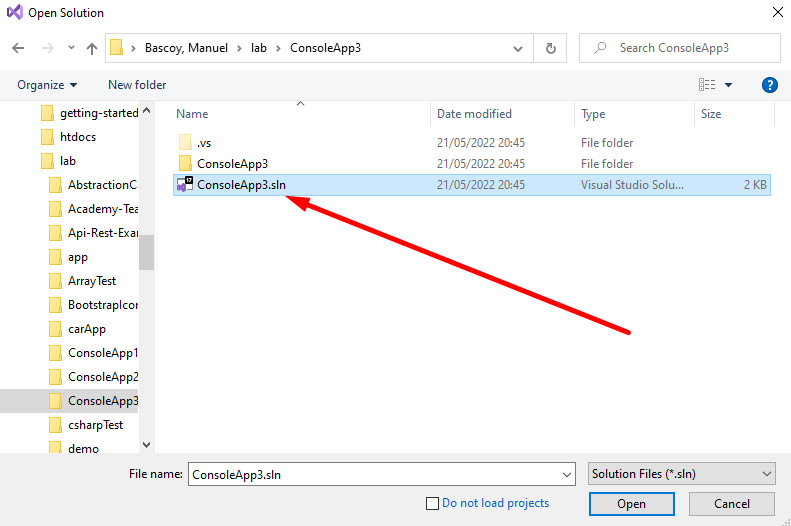791x526 pixels.
Task: Click the Cancel button
Action: coord(732,504)
